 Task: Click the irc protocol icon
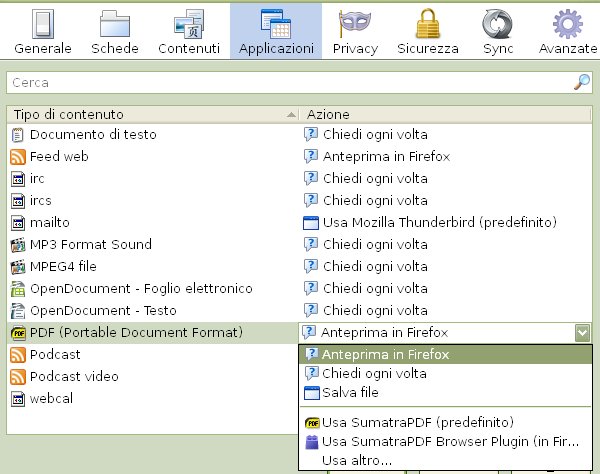18,179
